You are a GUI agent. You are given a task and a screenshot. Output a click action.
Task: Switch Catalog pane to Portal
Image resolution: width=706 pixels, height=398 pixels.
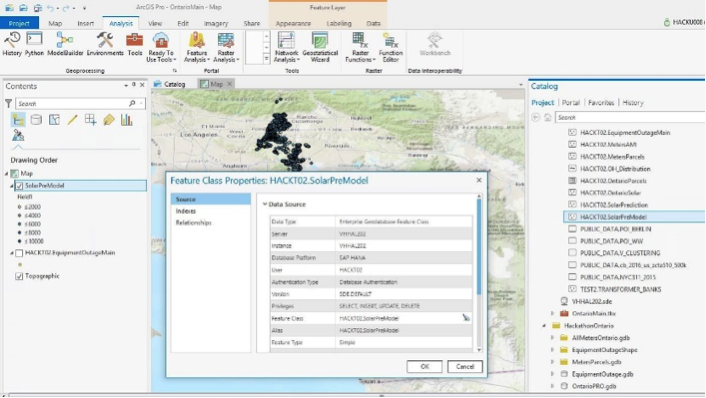[x=571, y=103]
